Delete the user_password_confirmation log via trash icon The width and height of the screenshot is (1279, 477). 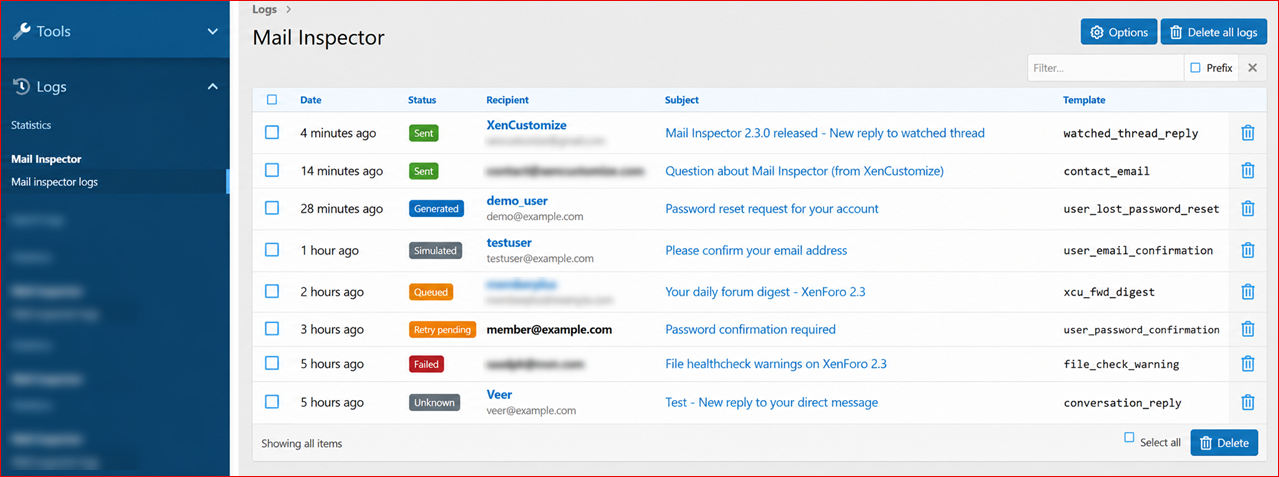(1247, 329)
